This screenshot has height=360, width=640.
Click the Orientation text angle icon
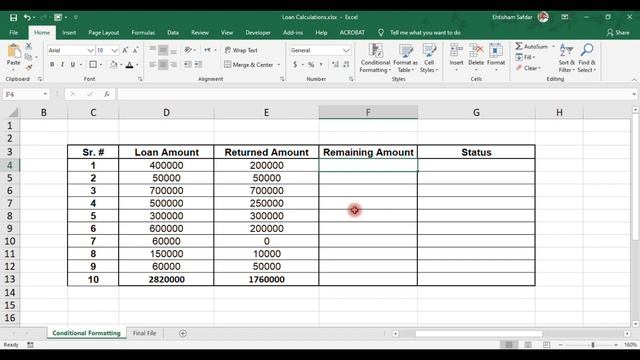coord(188,50)
